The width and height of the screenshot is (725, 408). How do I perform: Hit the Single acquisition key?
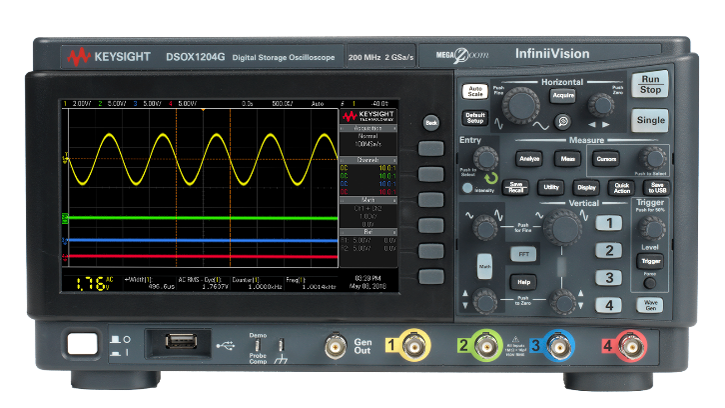click(x=650, y=120)
